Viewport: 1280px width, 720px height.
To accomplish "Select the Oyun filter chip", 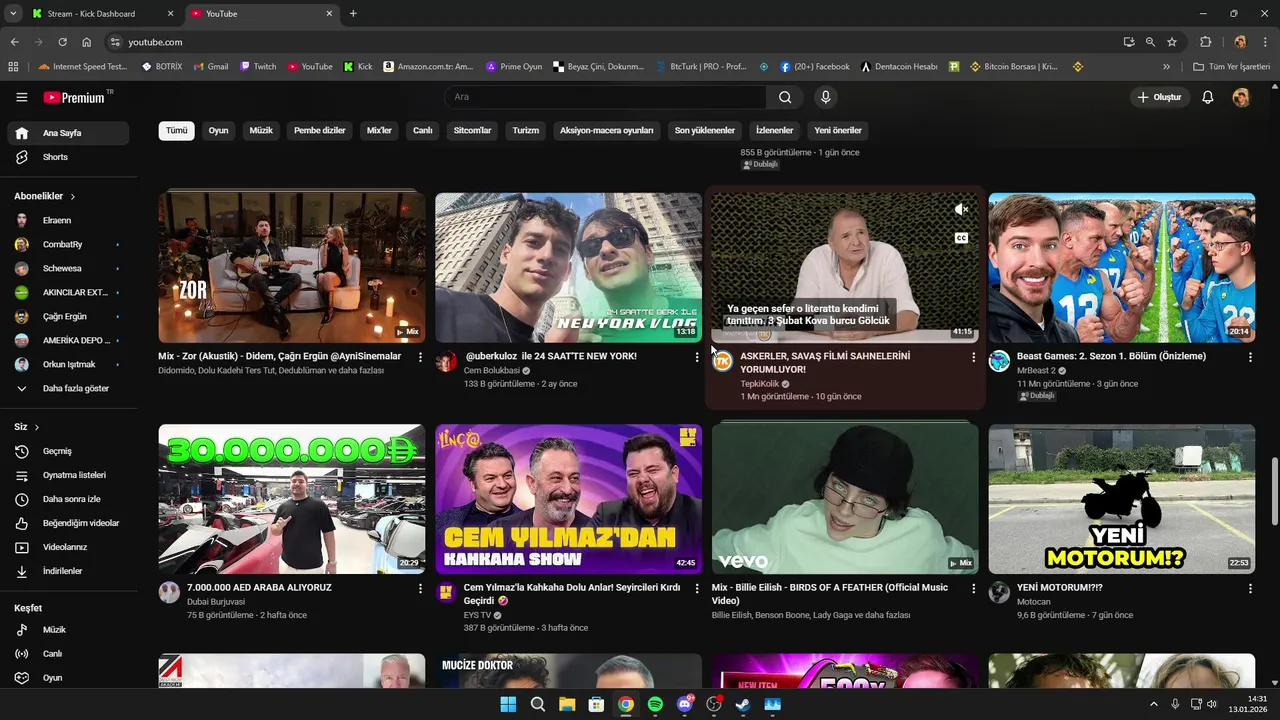I will point(218,131).
